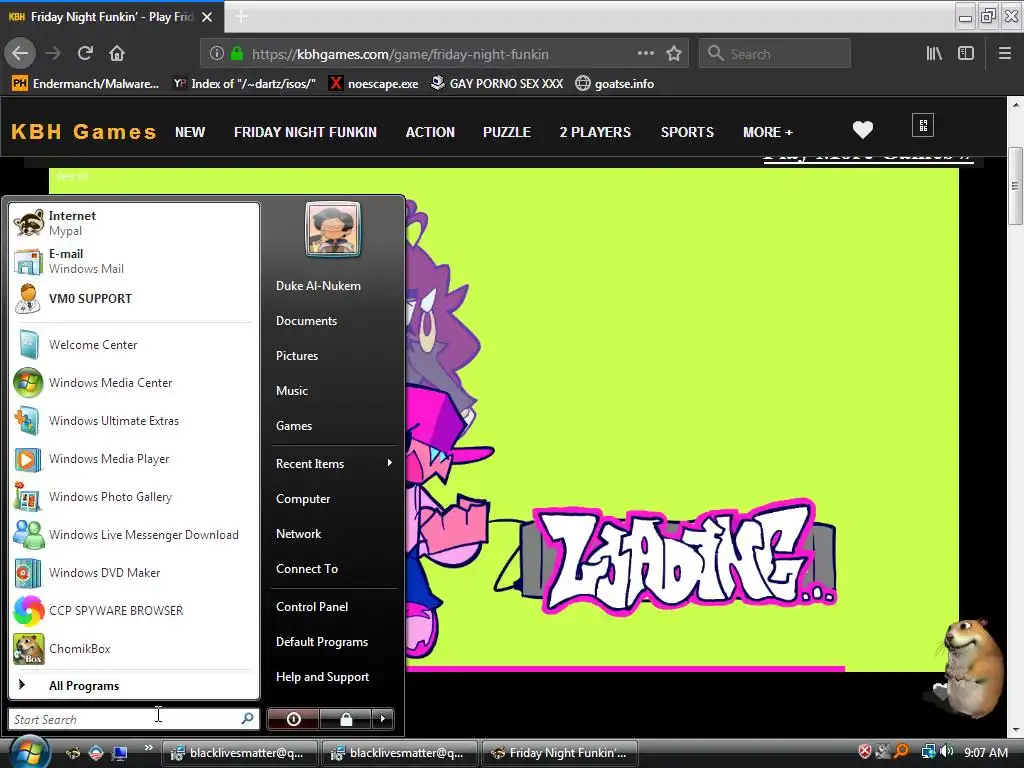Open Windows Ultimate Extras
Viewport: 1024px width, 768px height.
[x=134, y=421]
